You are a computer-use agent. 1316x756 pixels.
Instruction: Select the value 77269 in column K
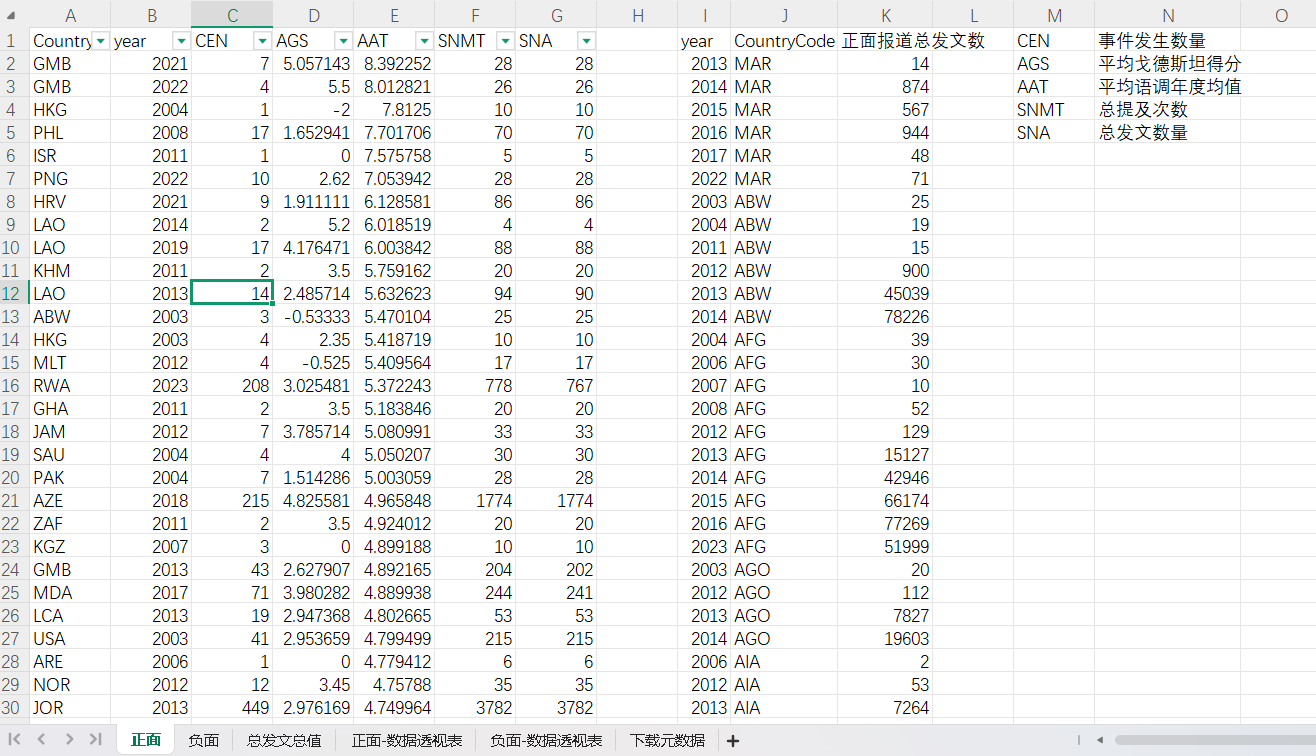(x=886, y=524)
